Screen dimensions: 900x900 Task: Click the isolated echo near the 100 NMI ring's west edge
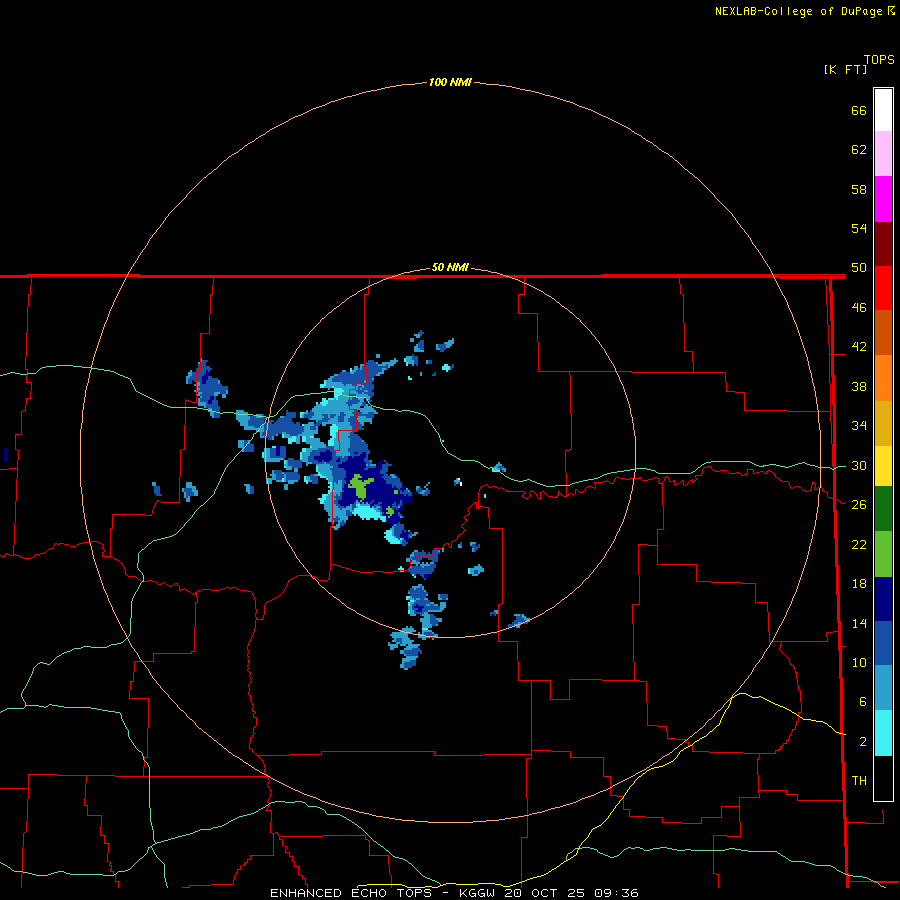click(x=6, y=455)
